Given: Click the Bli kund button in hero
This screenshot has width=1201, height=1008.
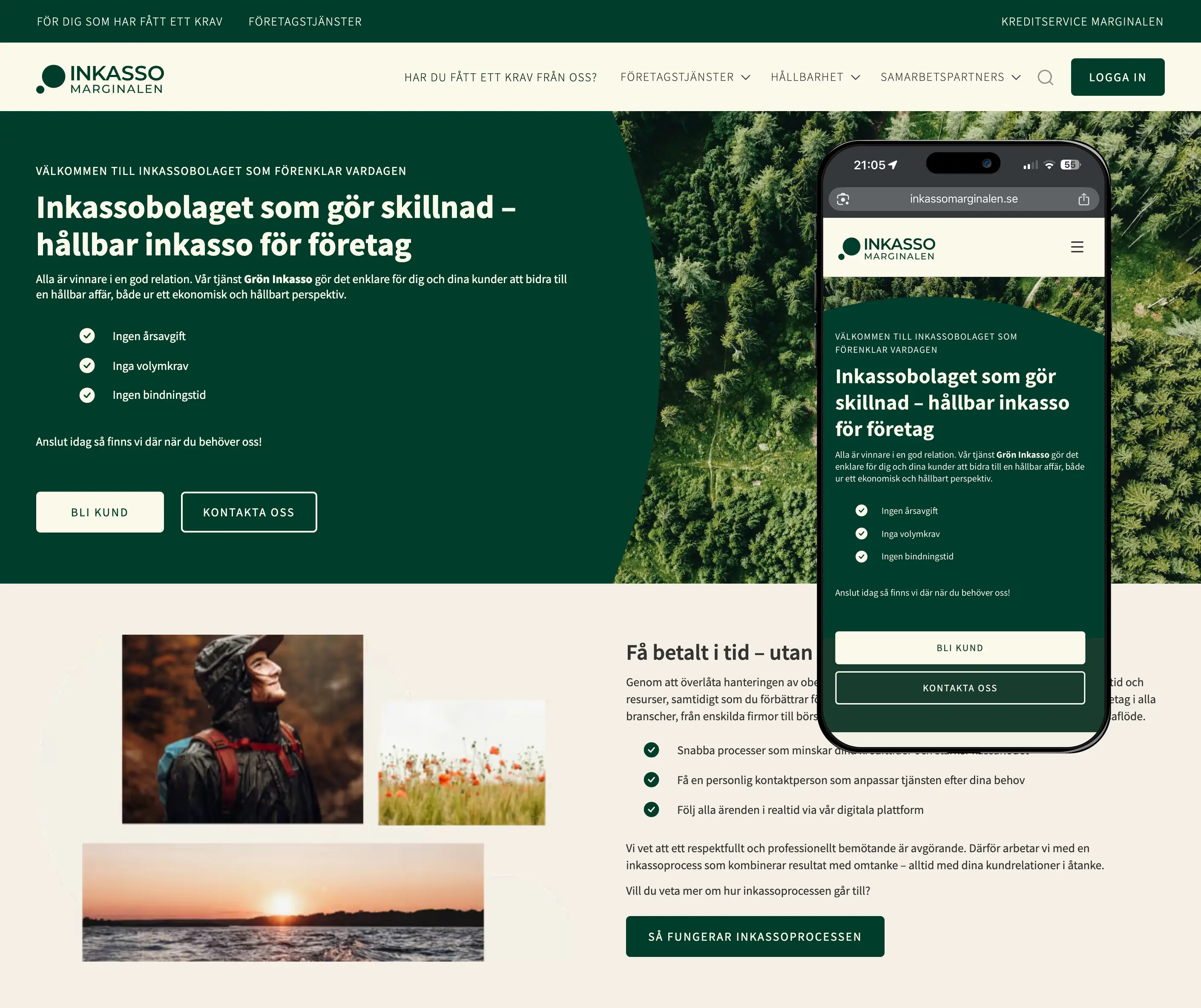Looking at the screenshot, I should click(x=100, y=512).
